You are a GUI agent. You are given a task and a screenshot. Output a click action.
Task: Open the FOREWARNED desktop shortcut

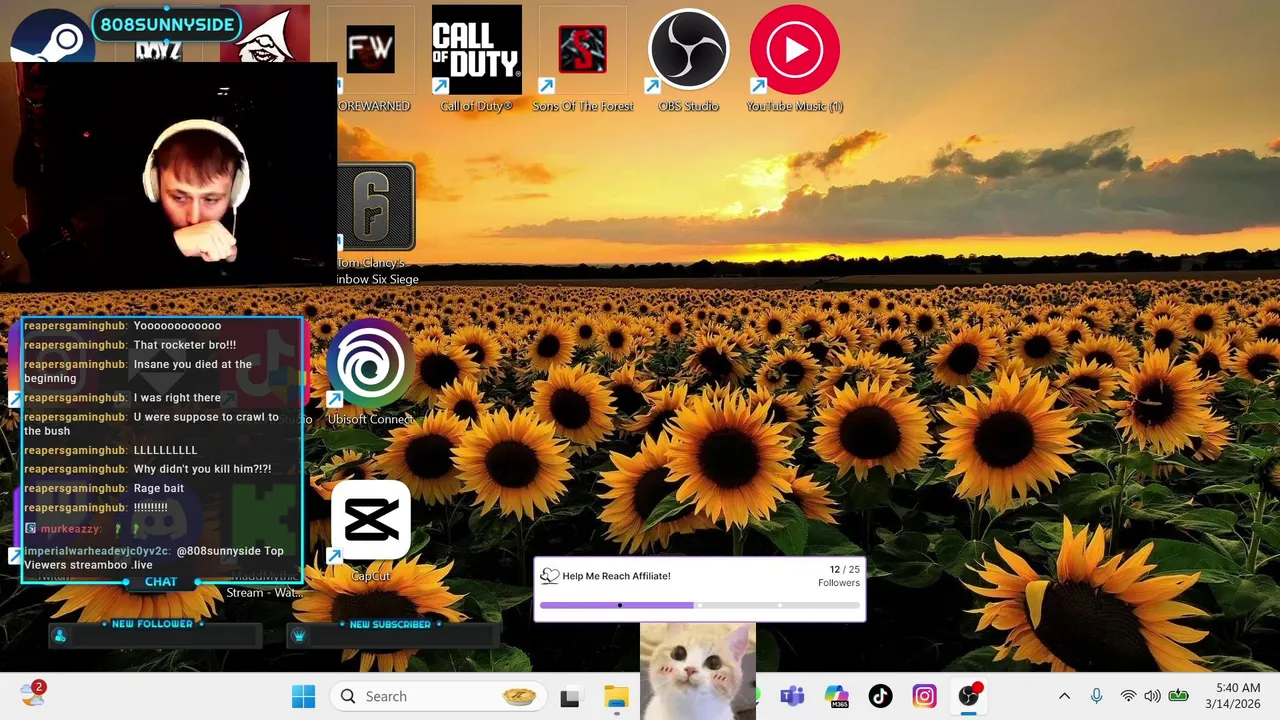click(371, 58)
